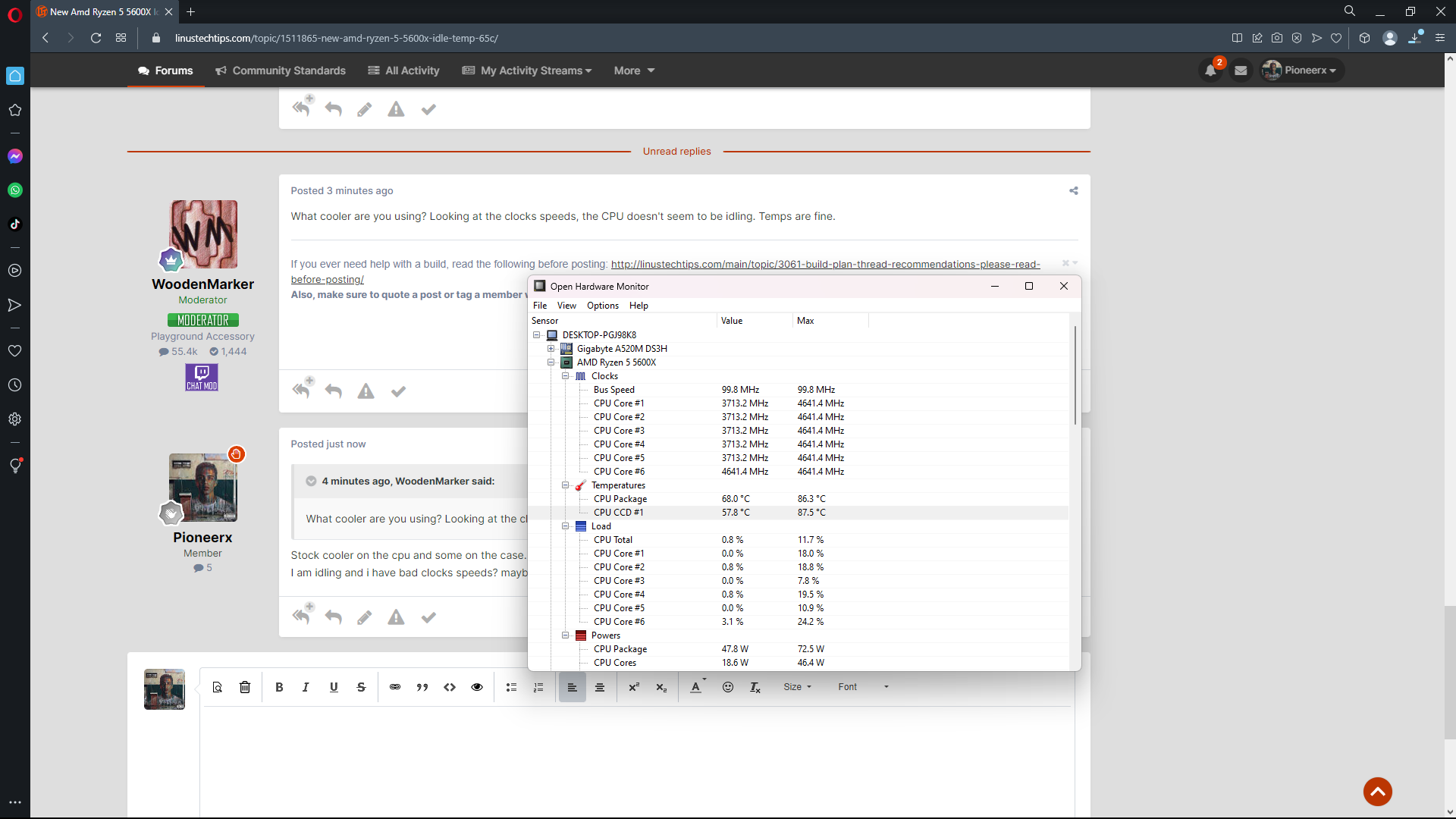The height and width of the screenshot is (819, 1456).
Task: Expand the Gigabyte A520M DS3H node
Action: pyautogui.click(x=551, y=349)
